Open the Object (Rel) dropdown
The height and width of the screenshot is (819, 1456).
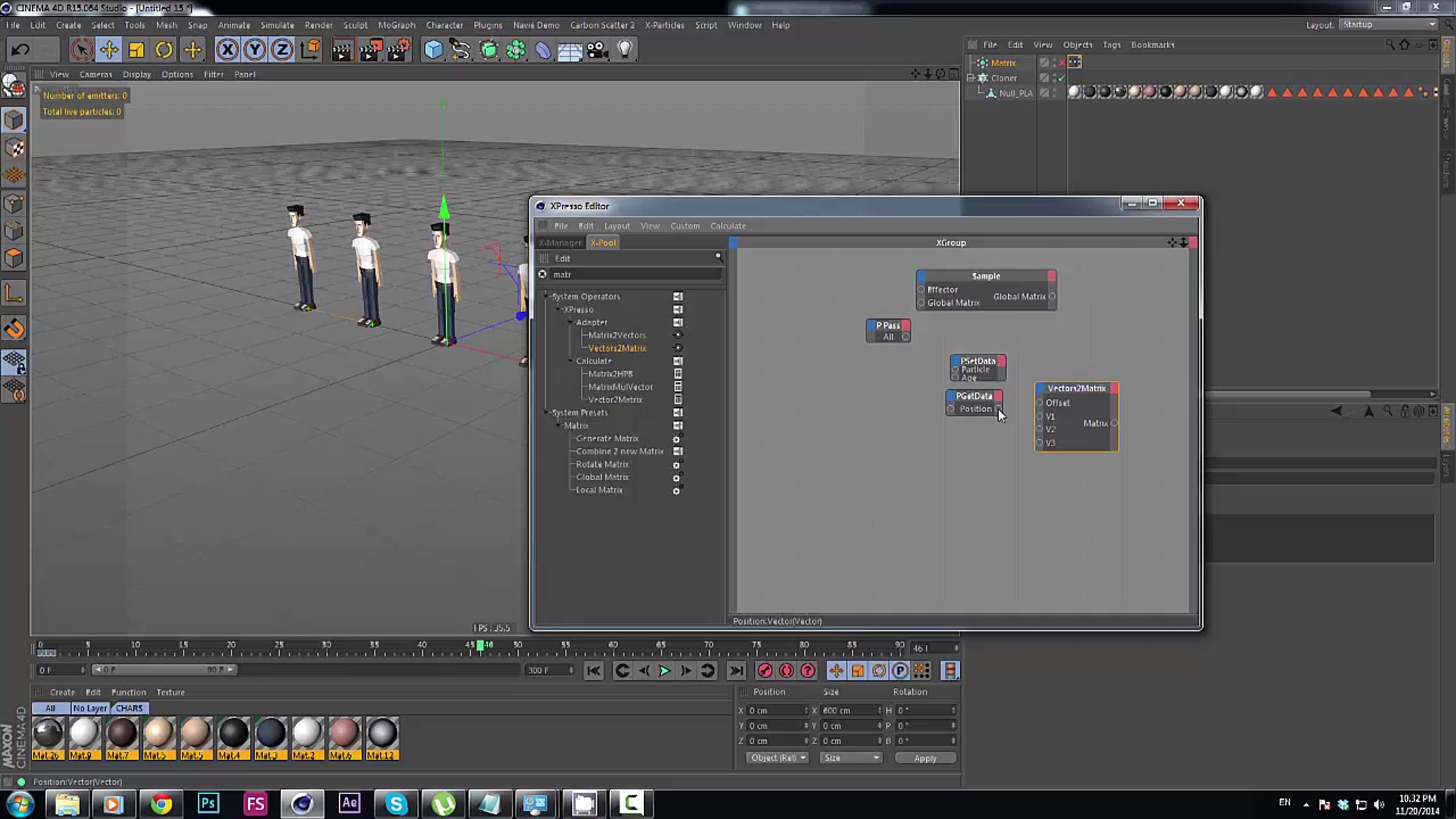[x=777, y=758]
